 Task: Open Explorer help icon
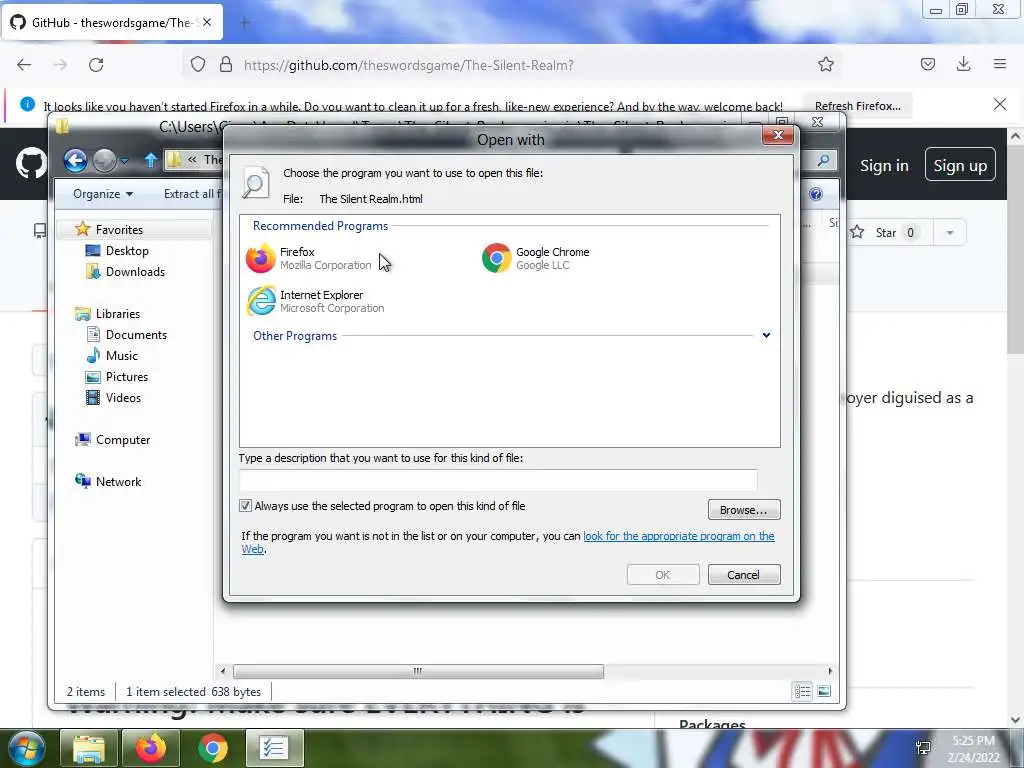tap(816, 194)
